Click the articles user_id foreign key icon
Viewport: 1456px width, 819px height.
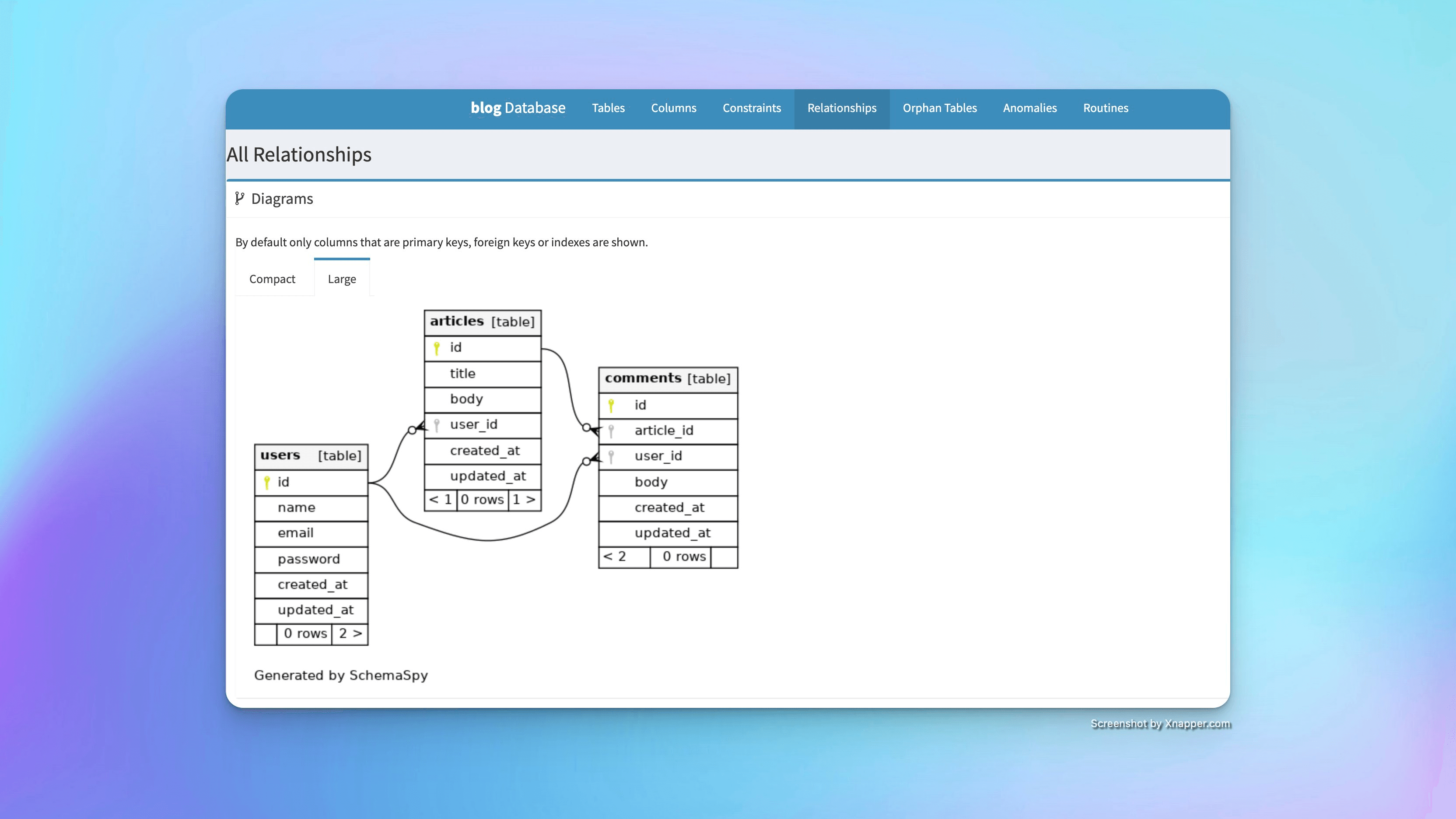point(436,425)
